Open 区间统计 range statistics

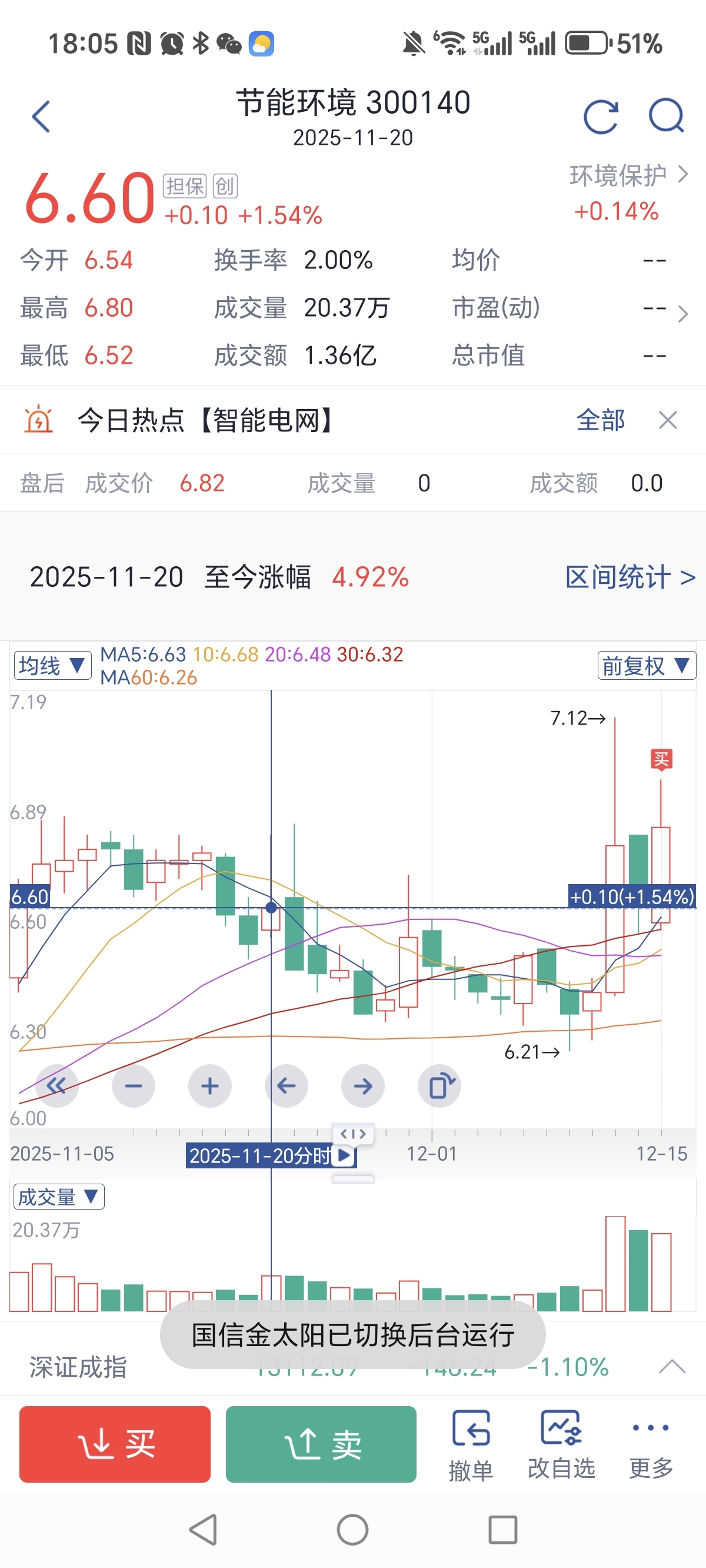coord(631,577)
